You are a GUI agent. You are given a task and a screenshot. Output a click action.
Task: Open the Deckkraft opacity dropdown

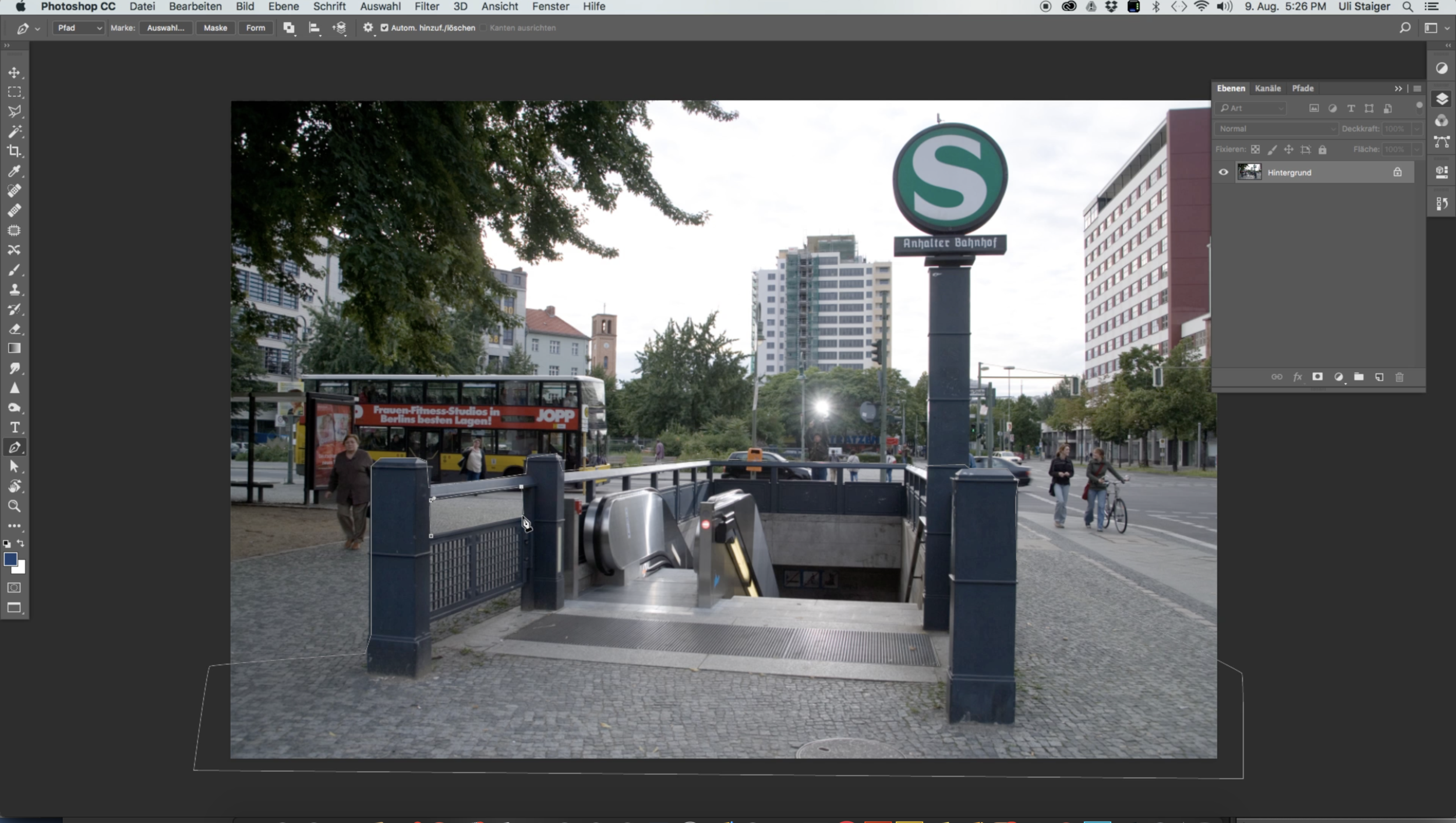tap(1417, 129)
